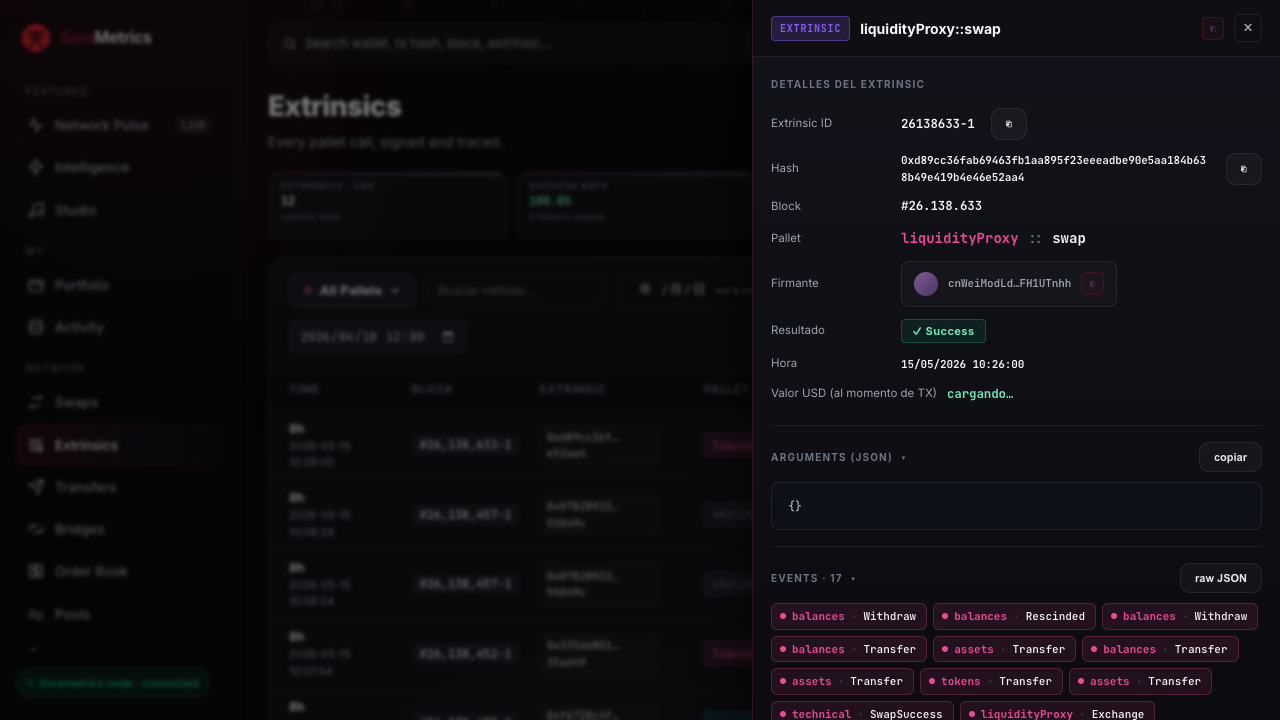Open signer cnWeiModLd…FH1UTnhh account
This screenshot has height=720, width=1280.
[x=1009, y=284]
